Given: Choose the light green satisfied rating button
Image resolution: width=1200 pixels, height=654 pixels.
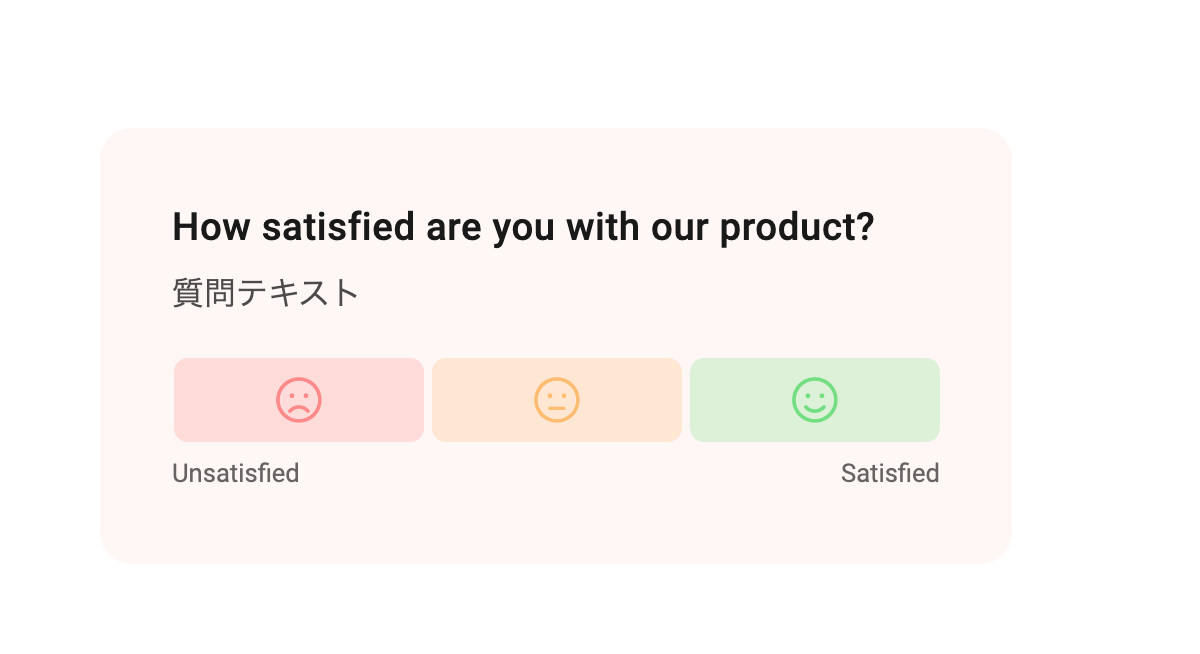Looking at the screenshot, I should point(815,400).
